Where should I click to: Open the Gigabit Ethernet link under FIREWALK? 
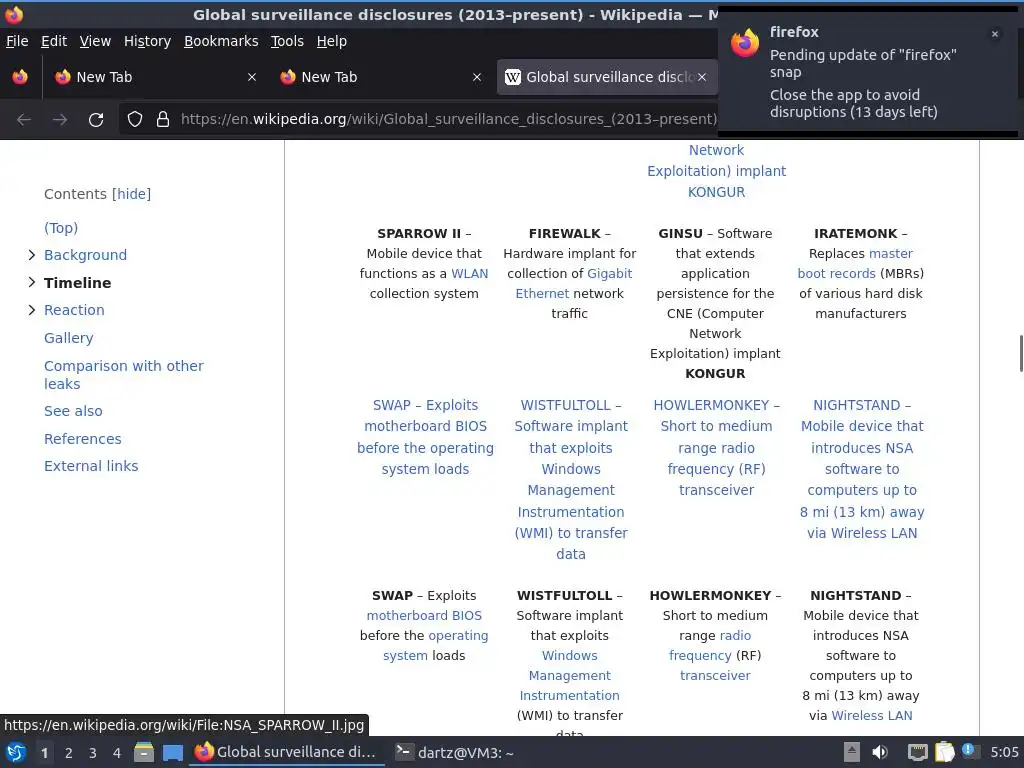tap(574, 283)
